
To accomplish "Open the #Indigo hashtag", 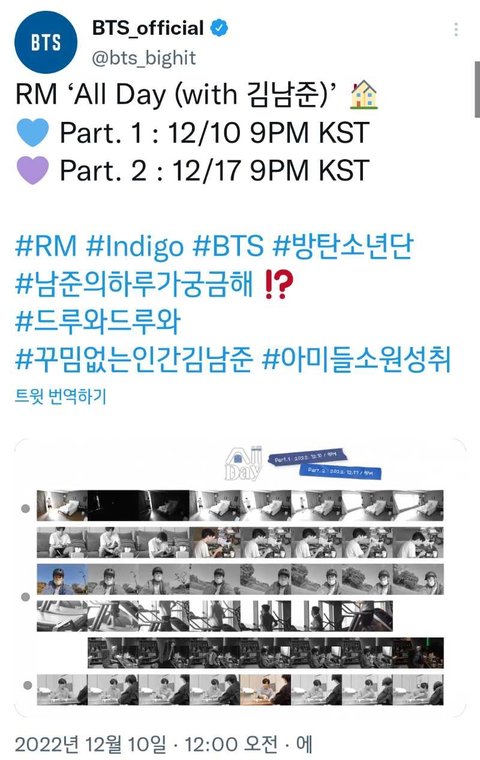I will (135, 246).
